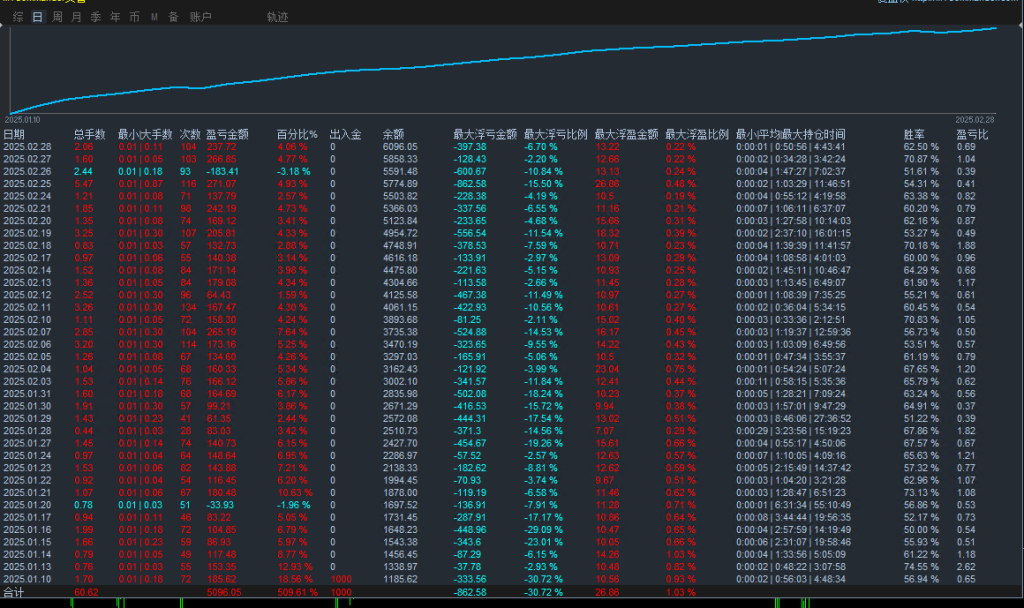
Task: Open the 季 quarterly tab
Action: coord(96,17)
